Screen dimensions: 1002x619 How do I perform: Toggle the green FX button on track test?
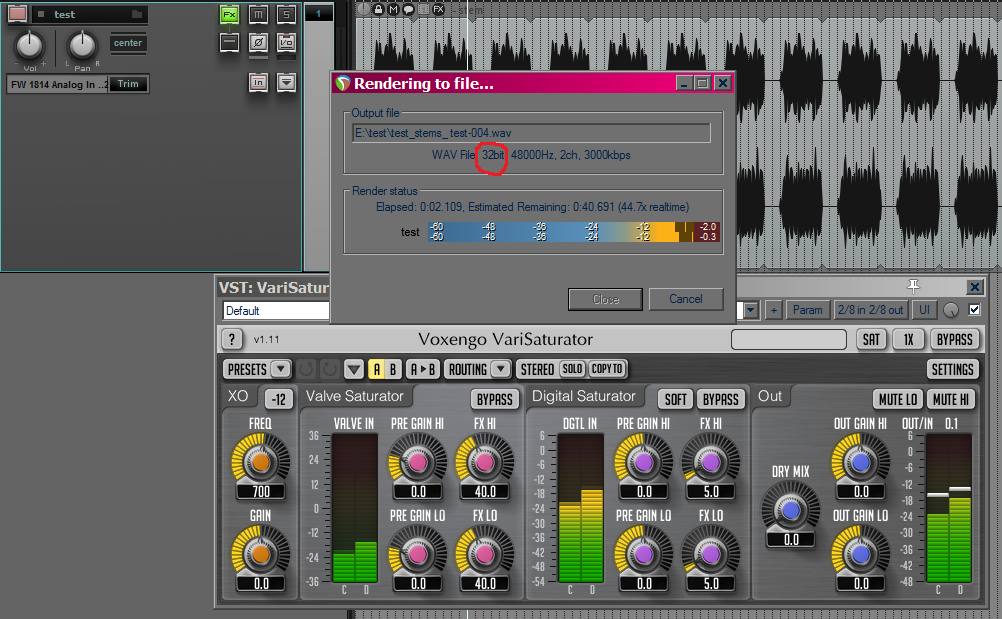point(229,15)
